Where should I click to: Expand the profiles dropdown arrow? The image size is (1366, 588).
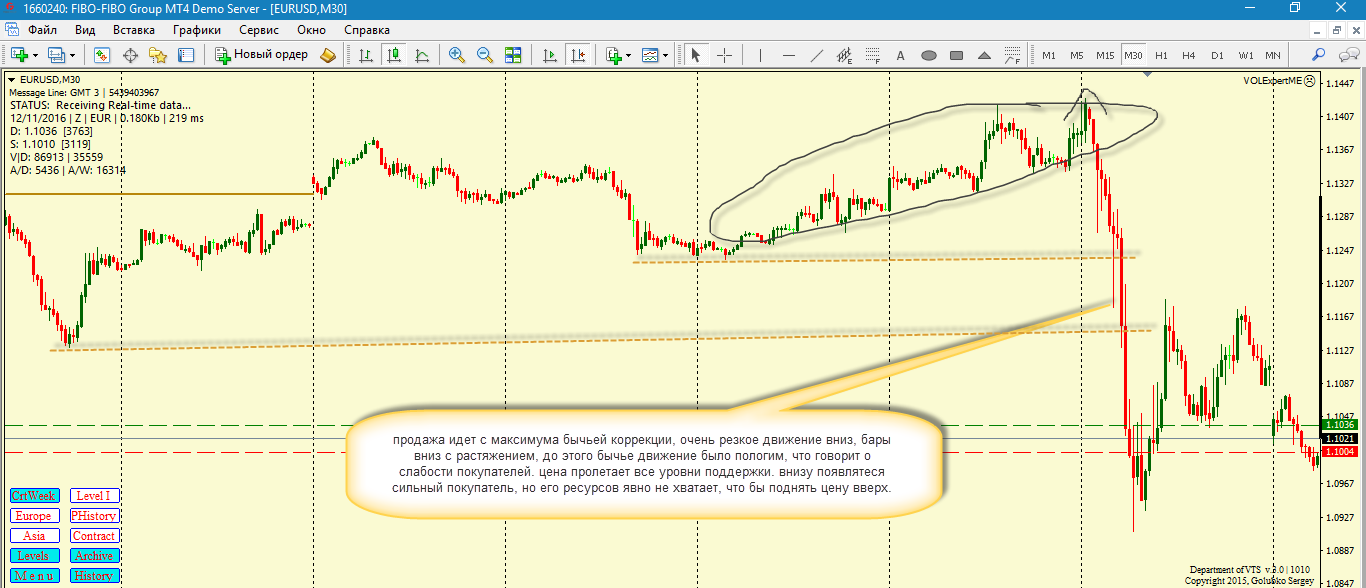coord(71,55)
